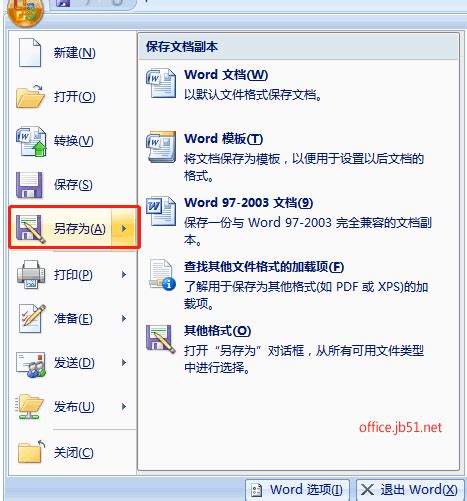Expand the 发布(U) submenu arrow

(124, 406)
